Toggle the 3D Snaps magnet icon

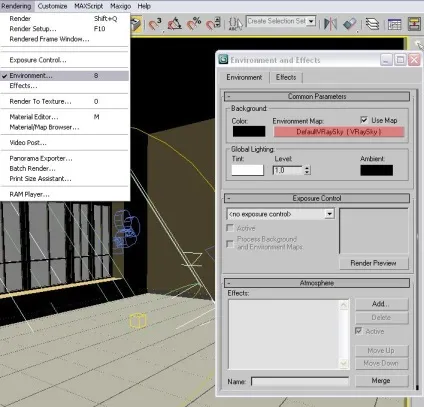pos(155,24)
